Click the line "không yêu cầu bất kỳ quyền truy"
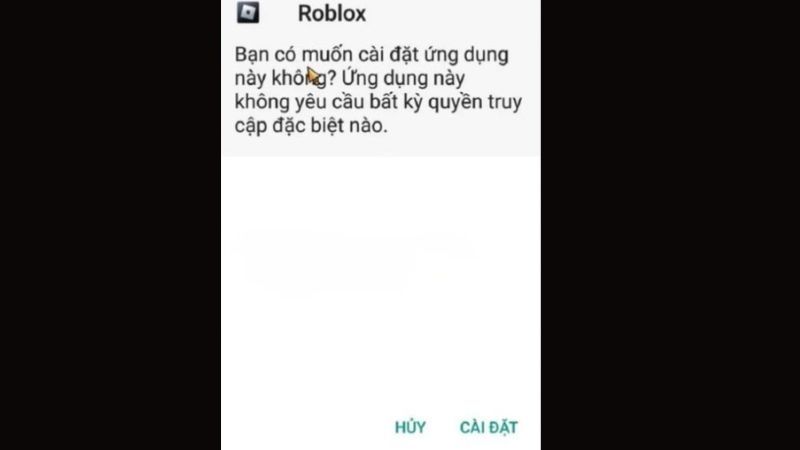 [378, 102]
